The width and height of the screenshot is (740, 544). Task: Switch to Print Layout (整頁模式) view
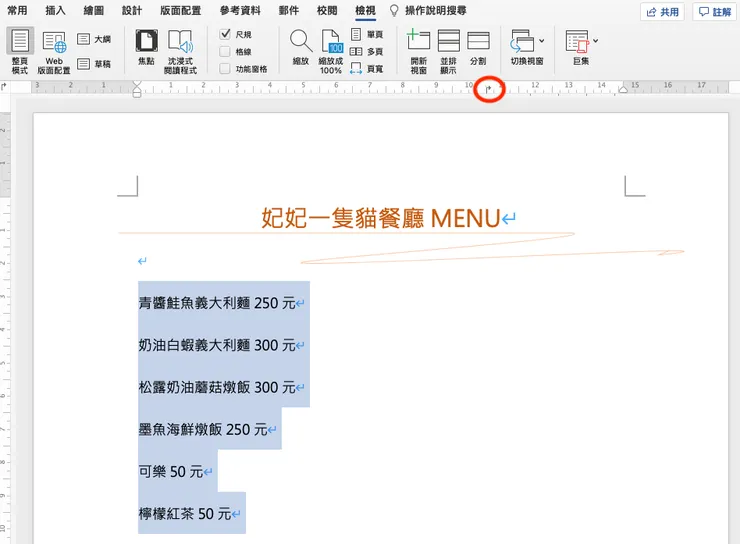point(20,51)
